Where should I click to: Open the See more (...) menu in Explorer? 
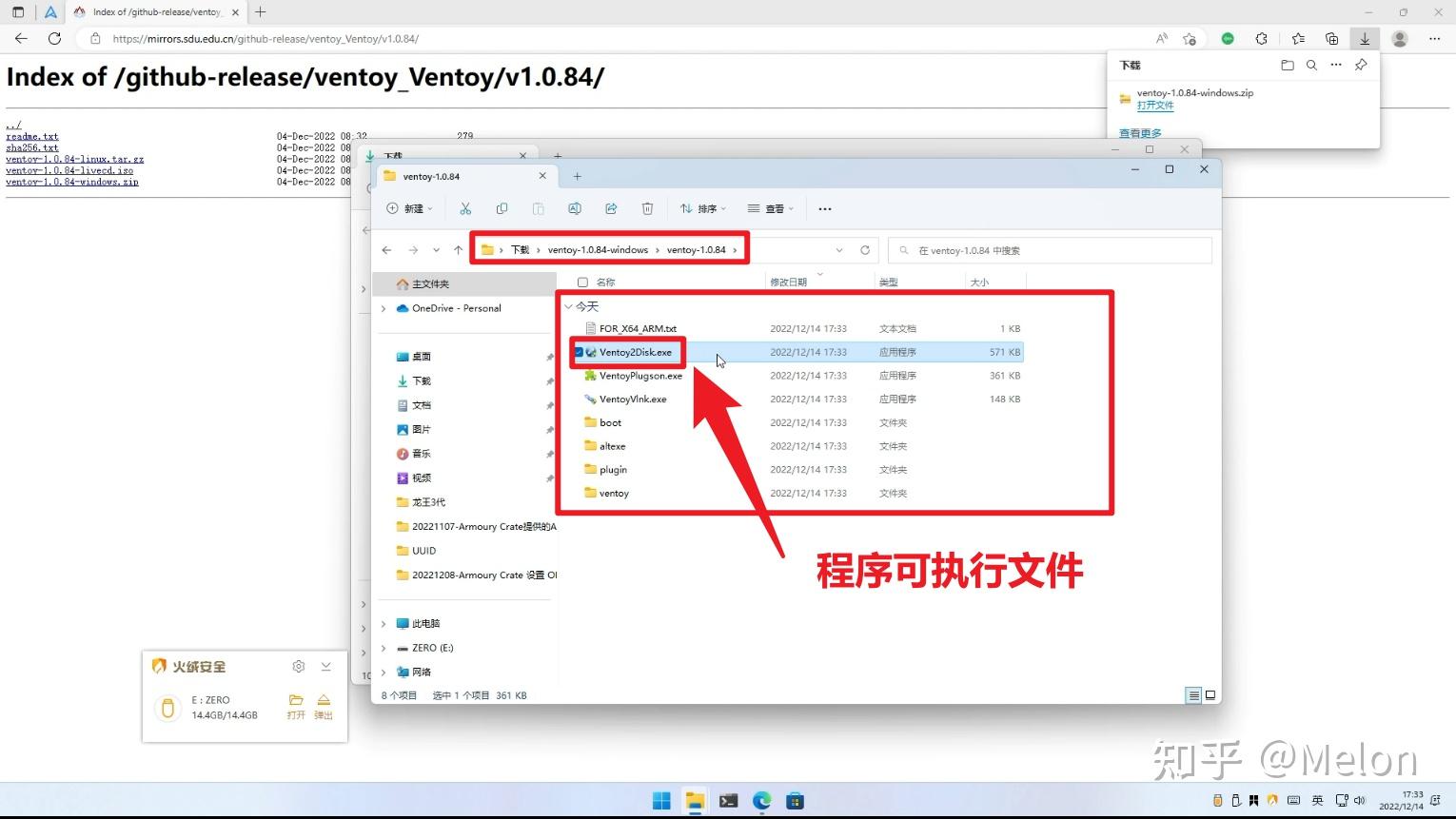coord(824,208)
